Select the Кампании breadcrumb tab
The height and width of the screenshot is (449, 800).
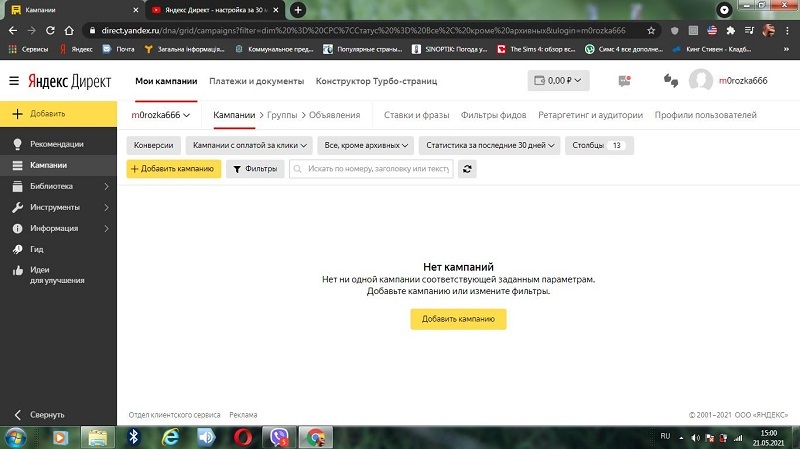pos(234,115)
